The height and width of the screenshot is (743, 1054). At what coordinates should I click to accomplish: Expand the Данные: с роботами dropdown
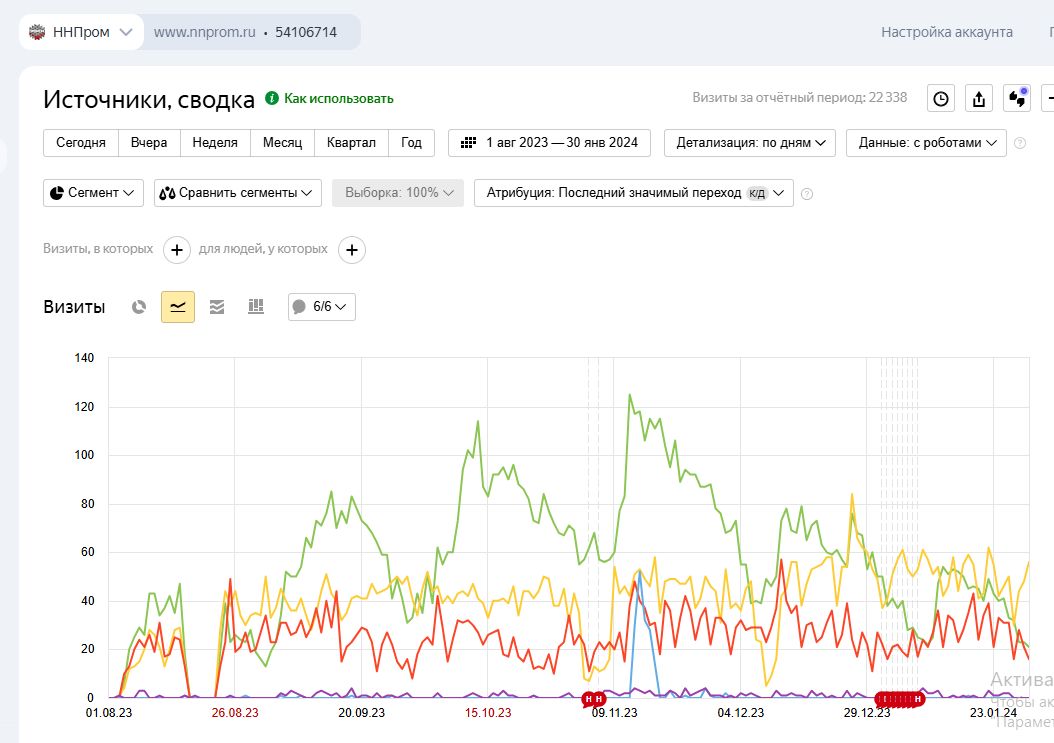926,143
